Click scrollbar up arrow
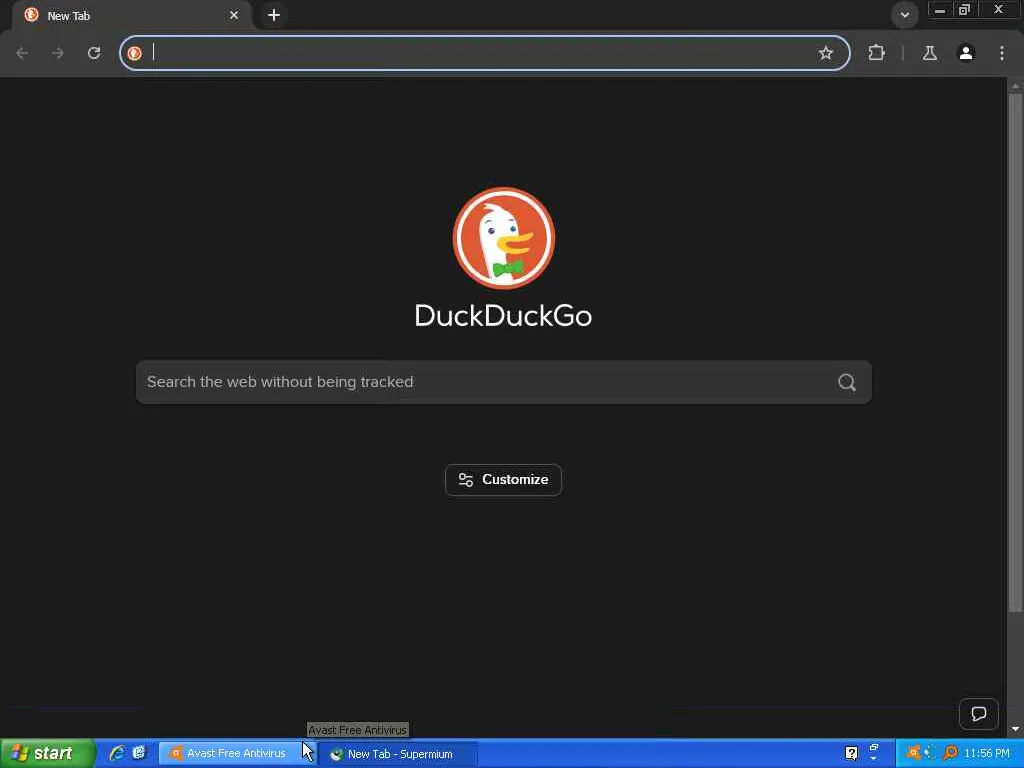This screenshot has height=768, width=1024. [1015, 86]
